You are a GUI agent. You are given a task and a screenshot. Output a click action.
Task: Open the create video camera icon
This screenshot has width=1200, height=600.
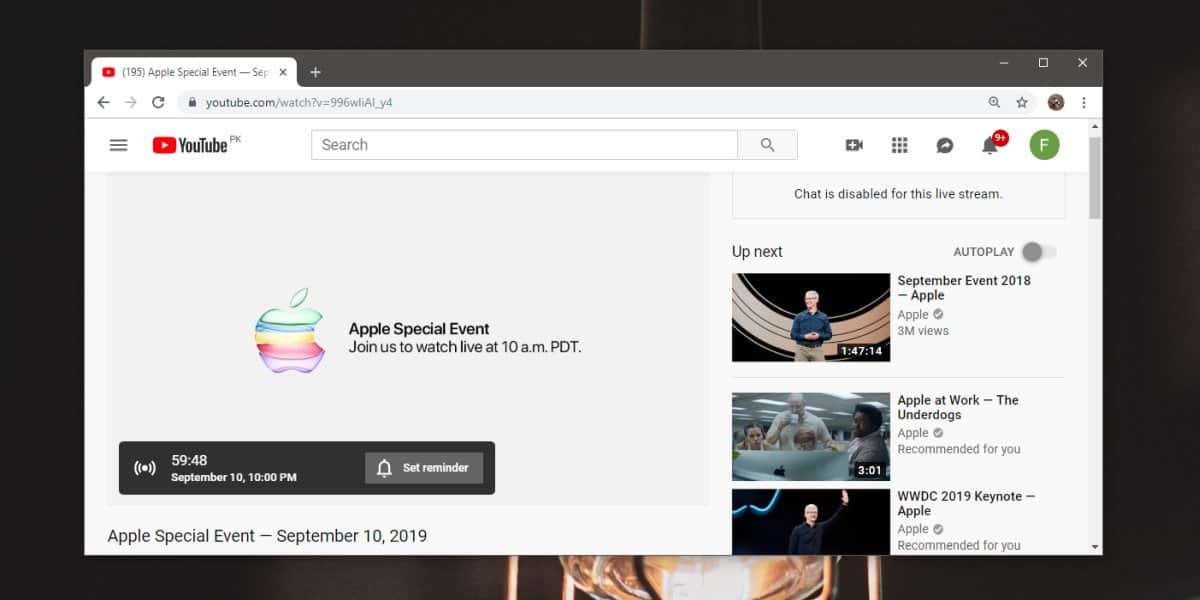[x=854, y=145]
